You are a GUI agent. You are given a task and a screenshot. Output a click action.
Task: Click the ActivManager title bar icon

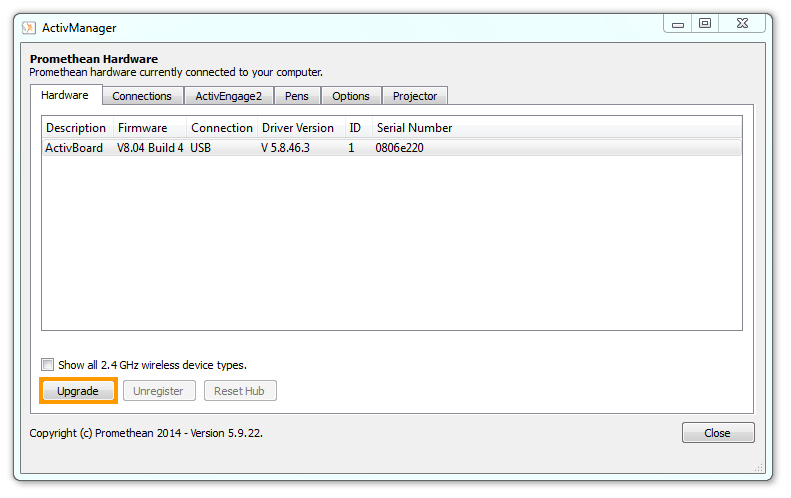coord(29,28)
